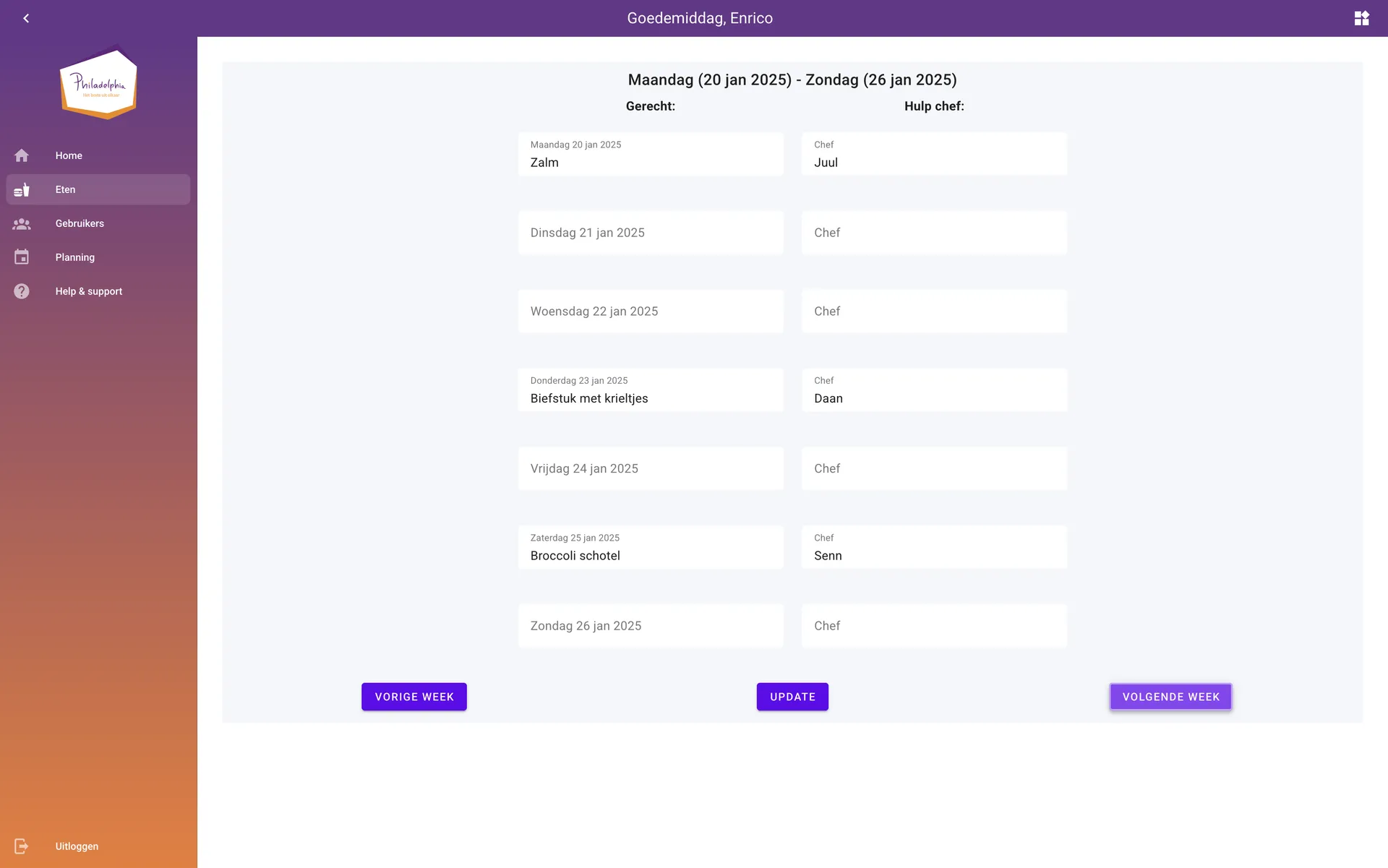Edit Zaterdag dish Broccoli schotel

pos(651,547)
